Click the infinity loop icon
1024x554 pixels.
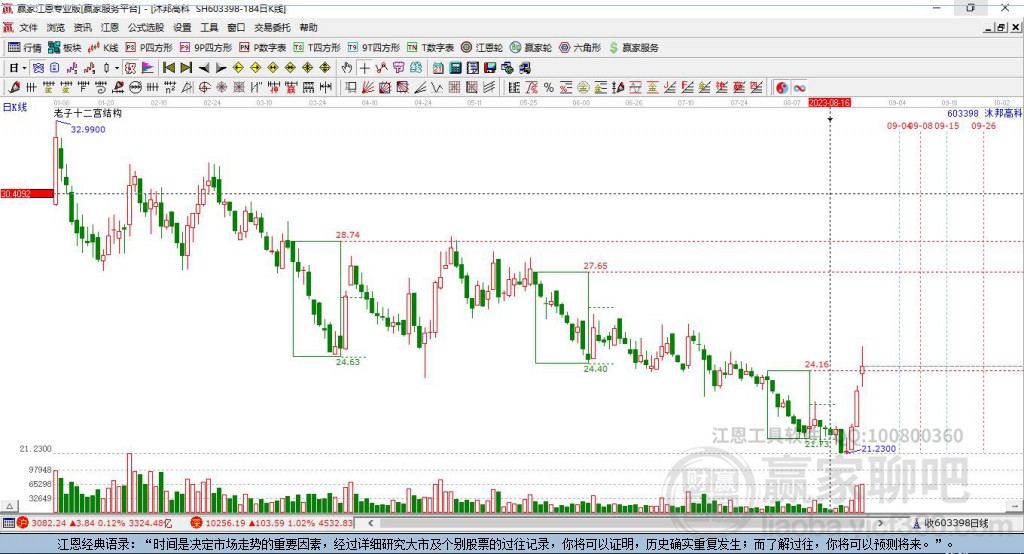pos(799,88)
